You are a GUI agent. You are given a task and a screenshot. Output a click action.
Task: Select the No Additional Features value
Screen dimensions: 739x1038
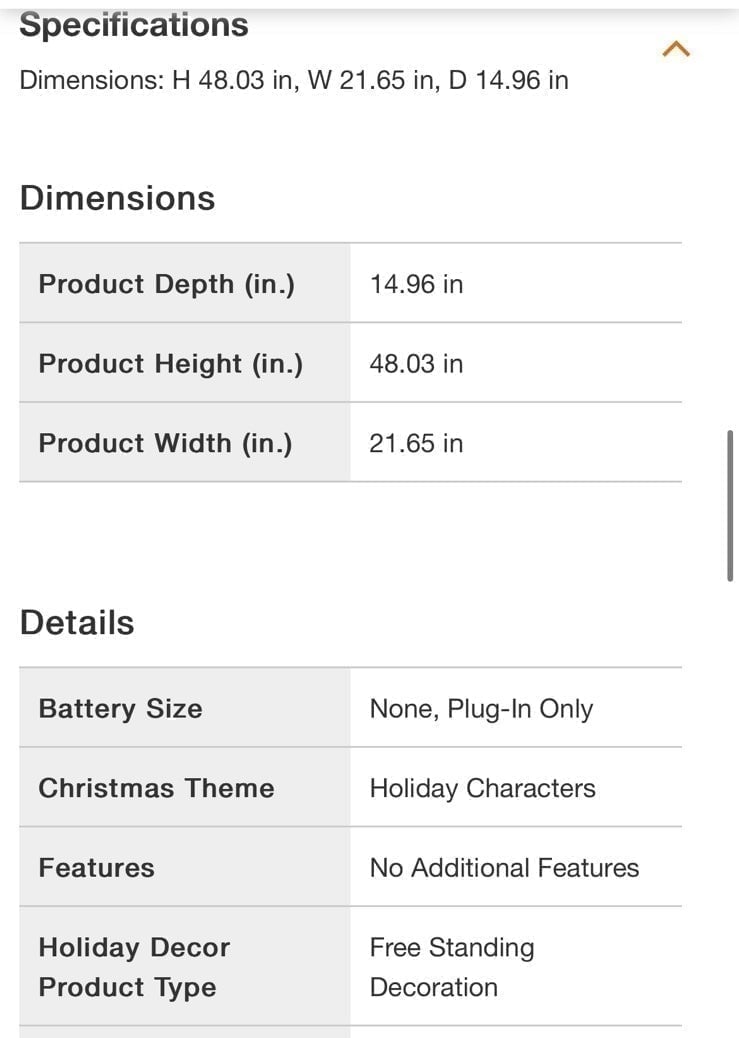tap(504, 868)
